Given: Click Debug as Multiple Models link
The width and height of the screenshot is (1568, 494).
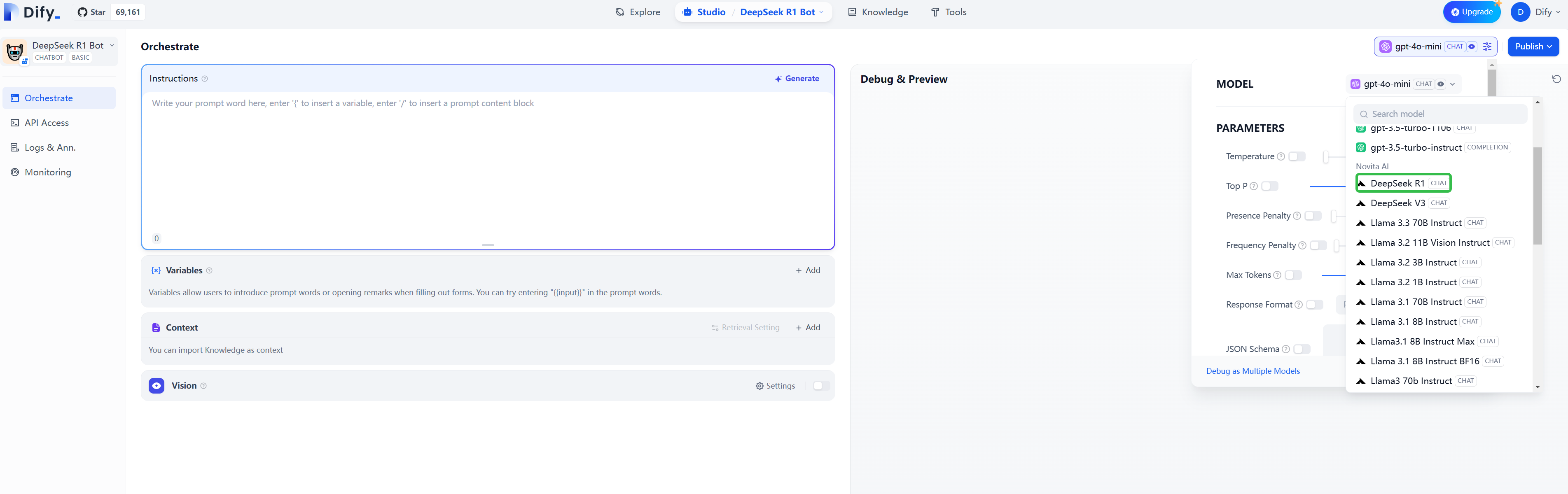Looking at the screenshot, I should click(x=1253, y=371).
